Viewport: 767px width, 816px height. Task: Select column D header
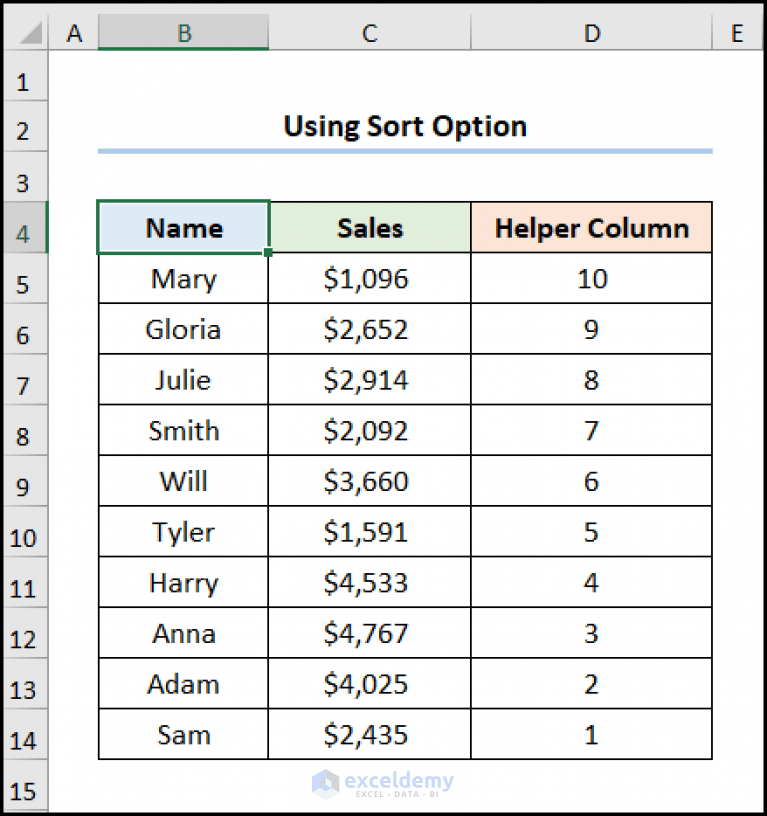(x=591, y=33)
